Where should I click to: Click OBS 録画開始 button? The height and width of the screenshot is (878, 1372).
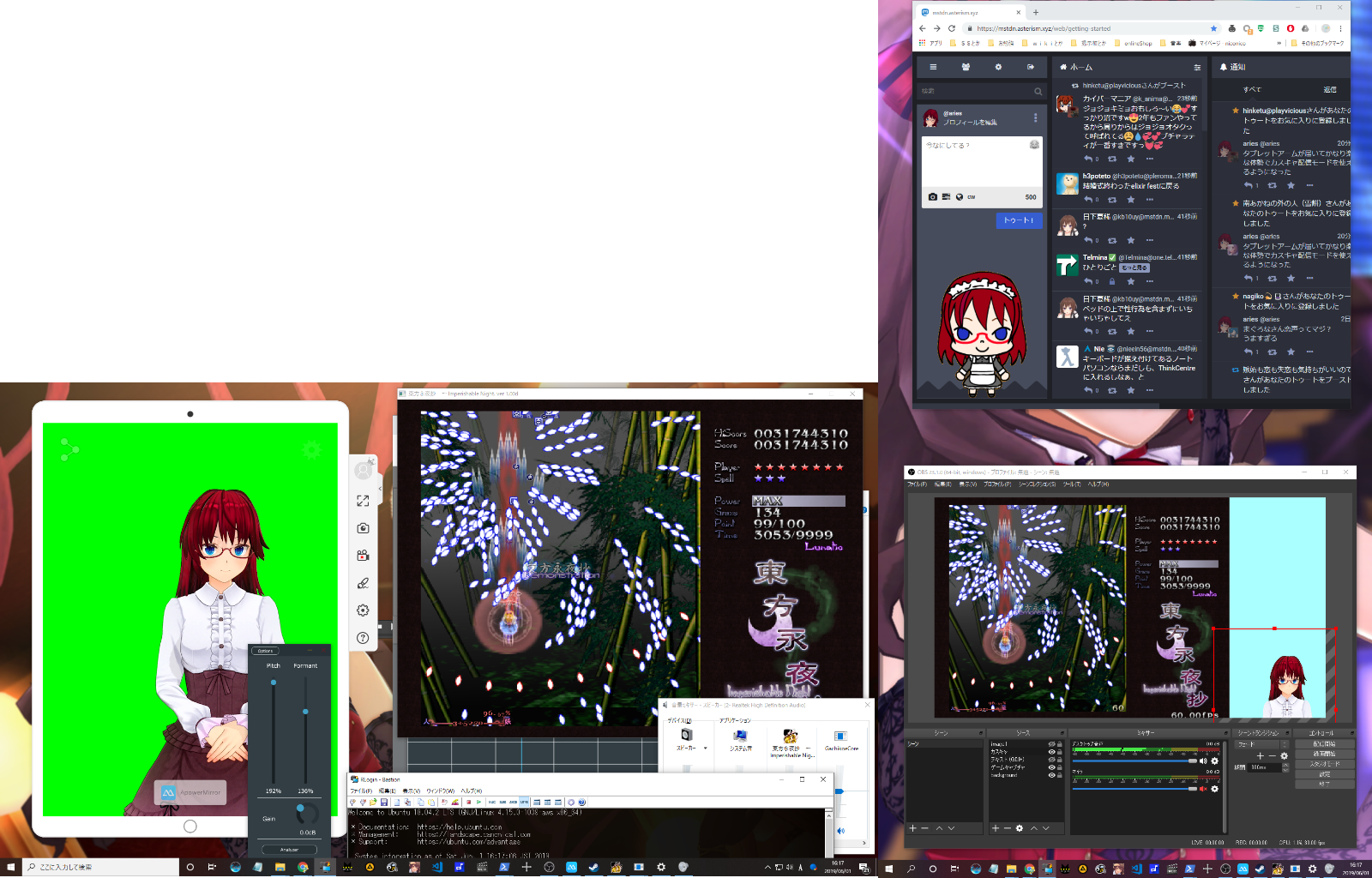click(1323, 754)
